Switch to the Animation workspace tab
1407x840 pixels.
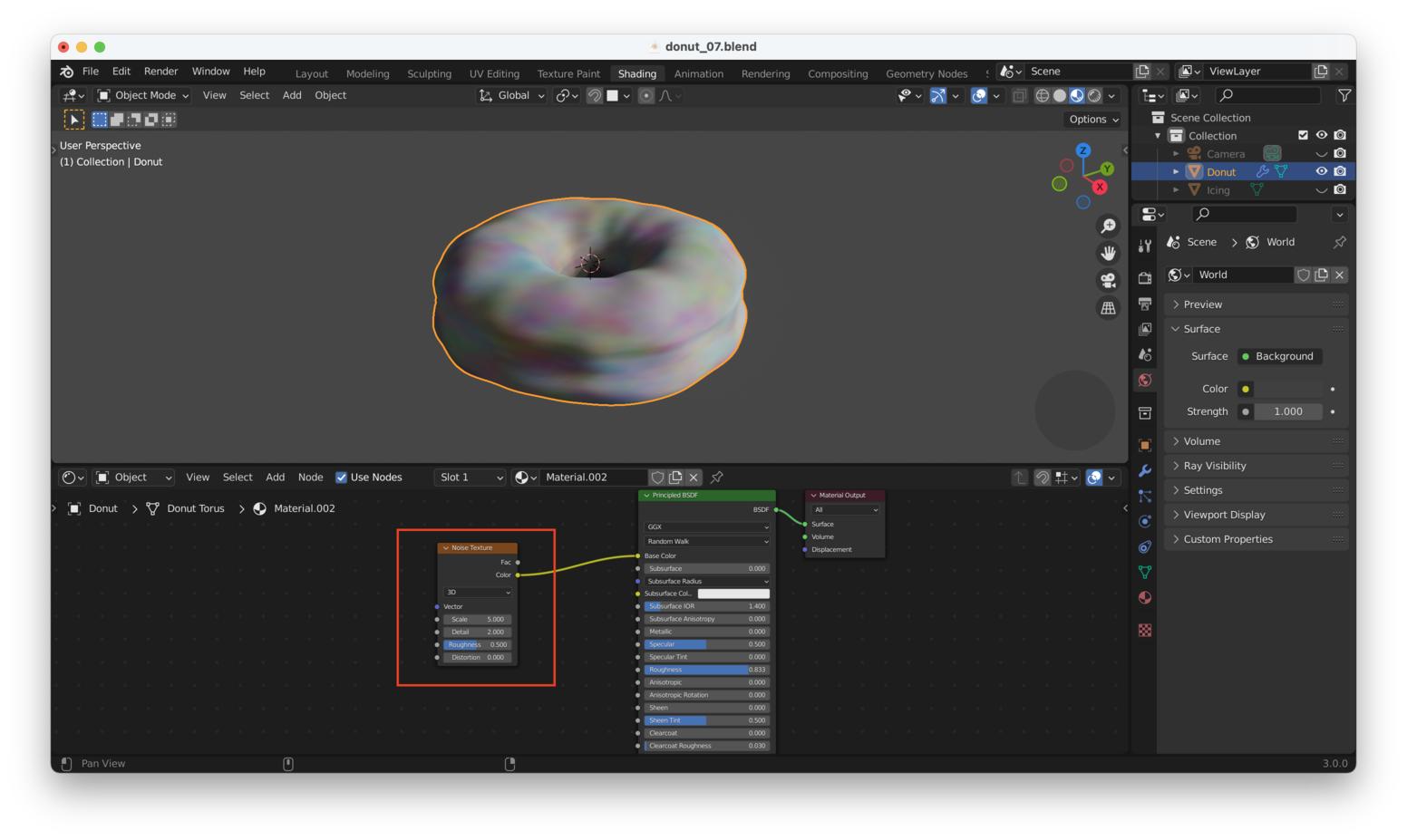[698, 74]
